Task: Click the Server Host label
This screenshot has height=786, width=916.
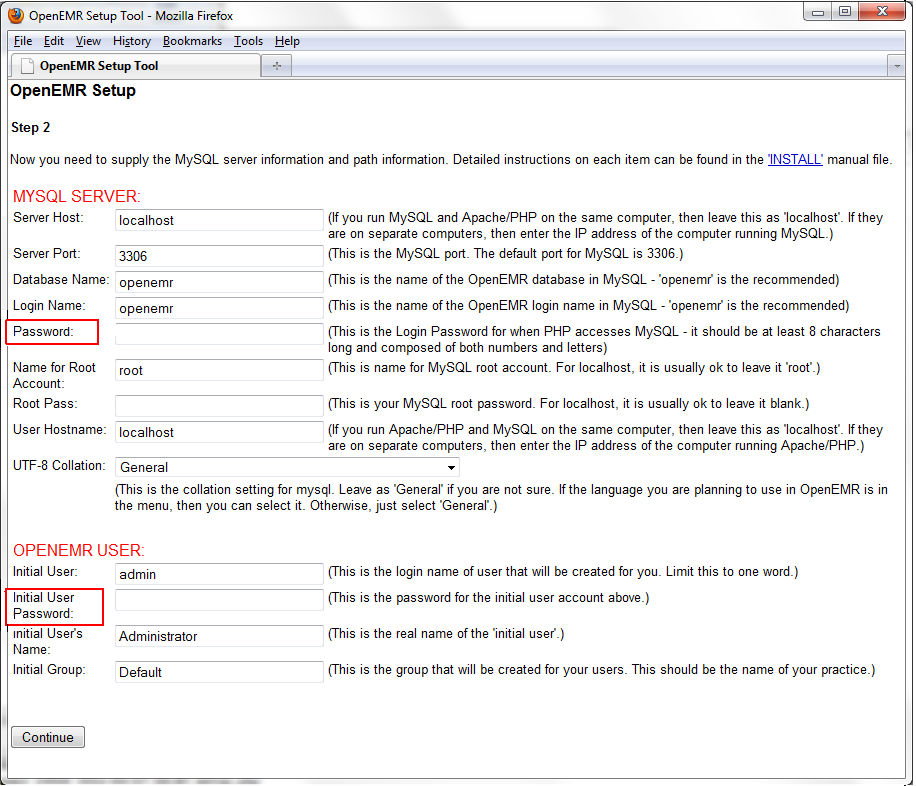Action: click(x=48, y=217)
